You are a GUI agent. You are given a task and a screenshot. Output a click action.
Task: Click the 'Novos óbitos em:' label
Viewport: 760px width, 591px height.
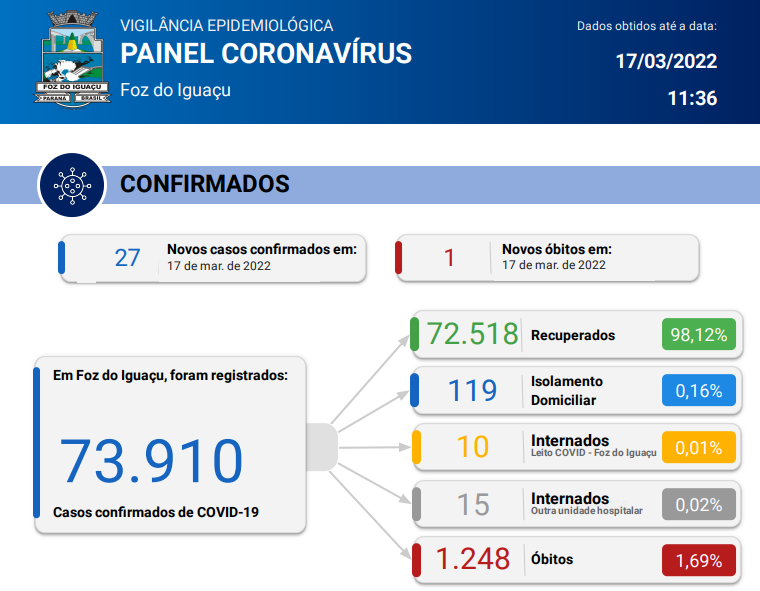pyautogui.click(x=557, y=249)
